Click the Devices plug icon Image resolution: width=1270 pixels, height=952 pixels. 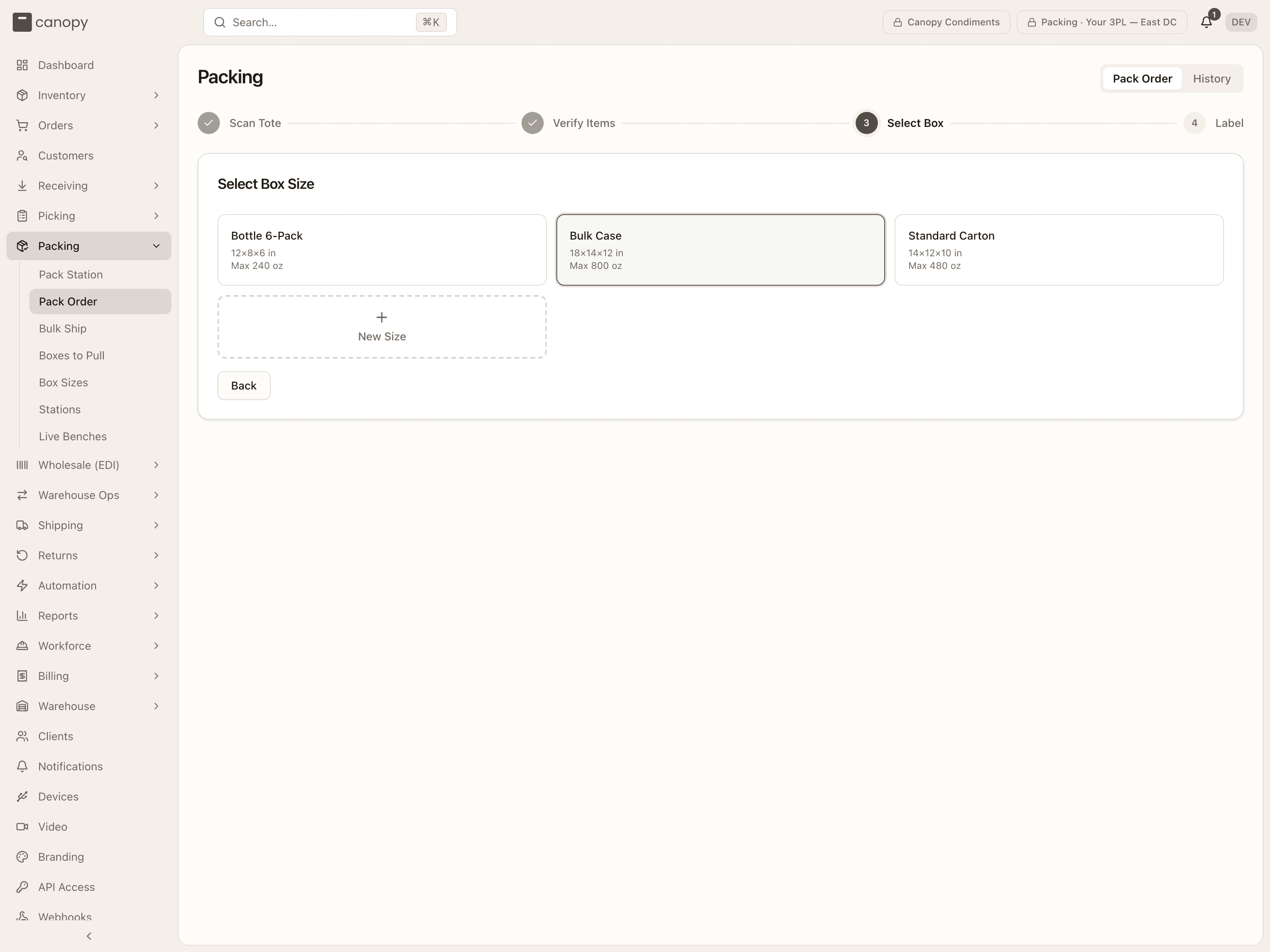[x=22, y=797]
